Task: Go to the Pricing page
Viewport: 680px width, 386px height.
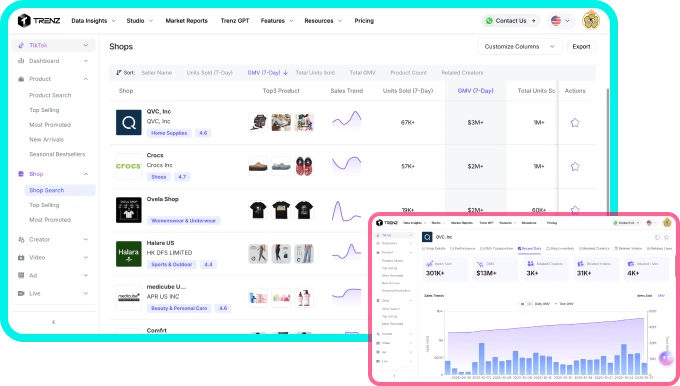Action: pyautogui.click(x=364, y=21)
